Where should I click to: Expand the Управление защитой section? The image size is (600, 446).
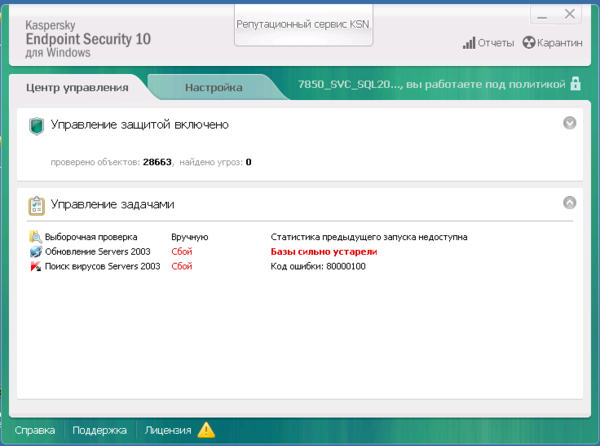pos(569,123)
